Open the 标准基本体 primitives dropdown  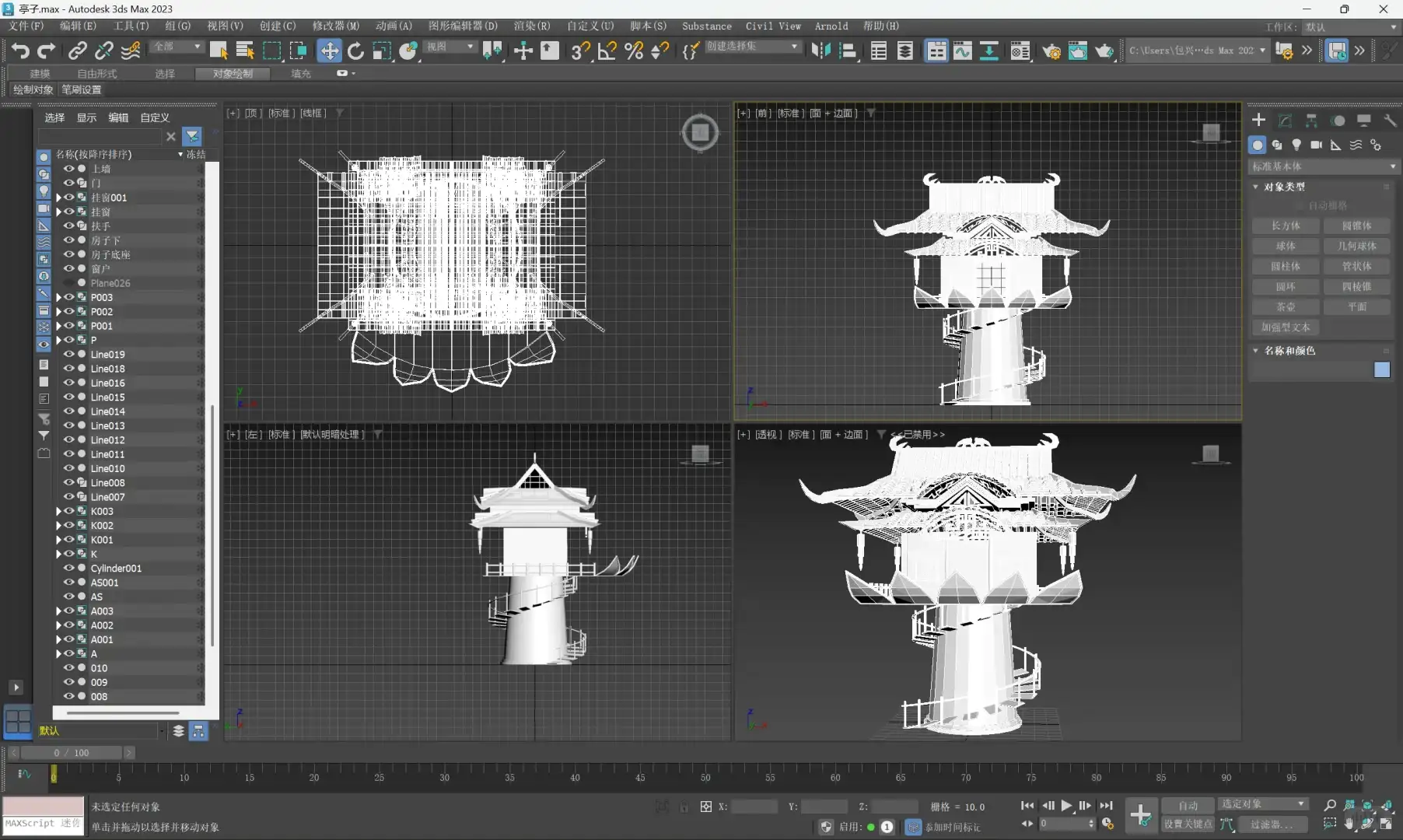pos(1322,166)
